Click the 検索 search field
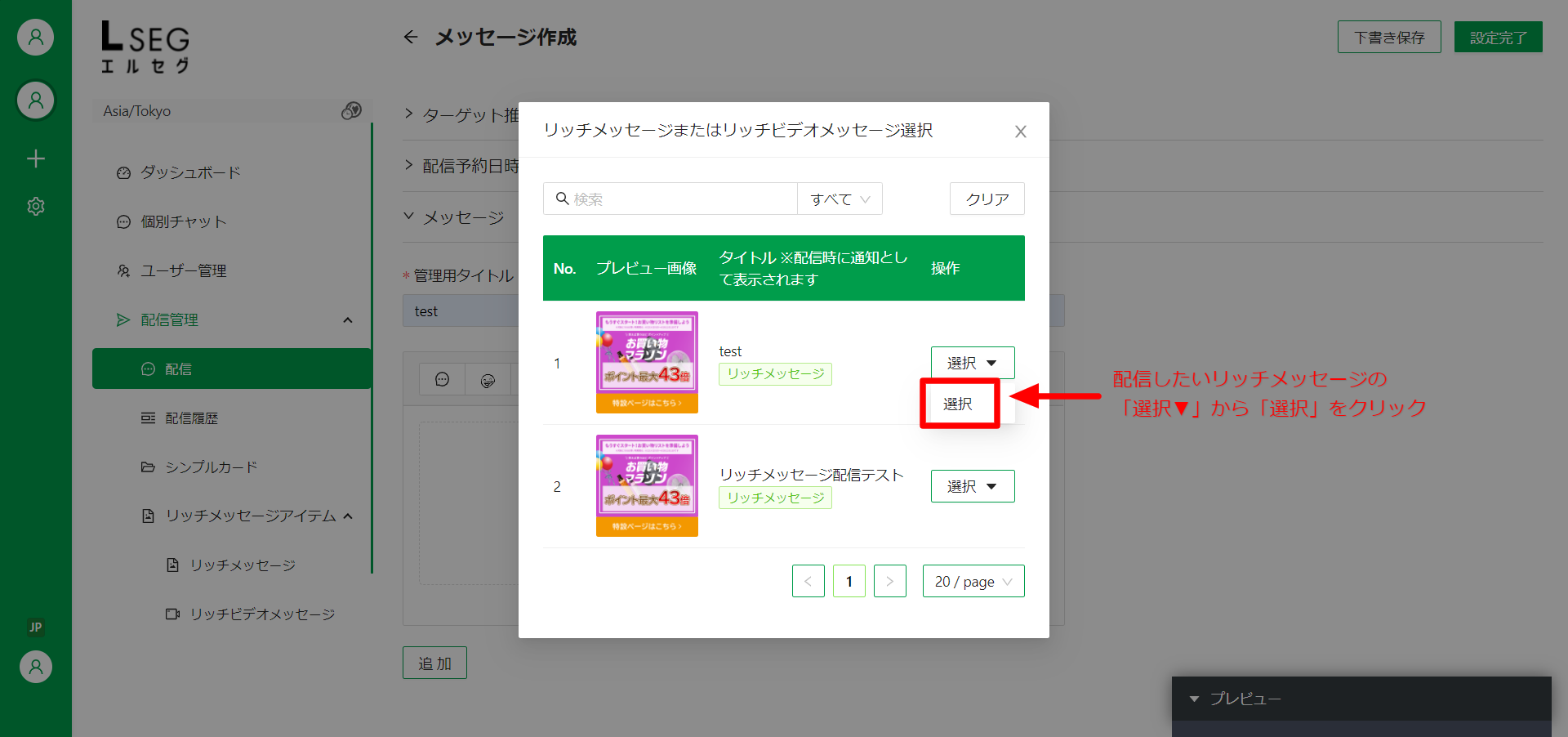The image size is (1568, 737). [x=670, y=199]
